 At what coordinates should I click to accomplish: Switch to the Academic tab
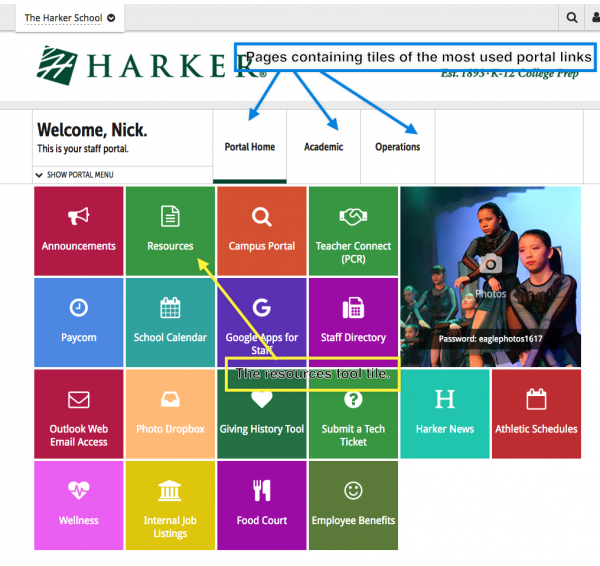(323, 147)
